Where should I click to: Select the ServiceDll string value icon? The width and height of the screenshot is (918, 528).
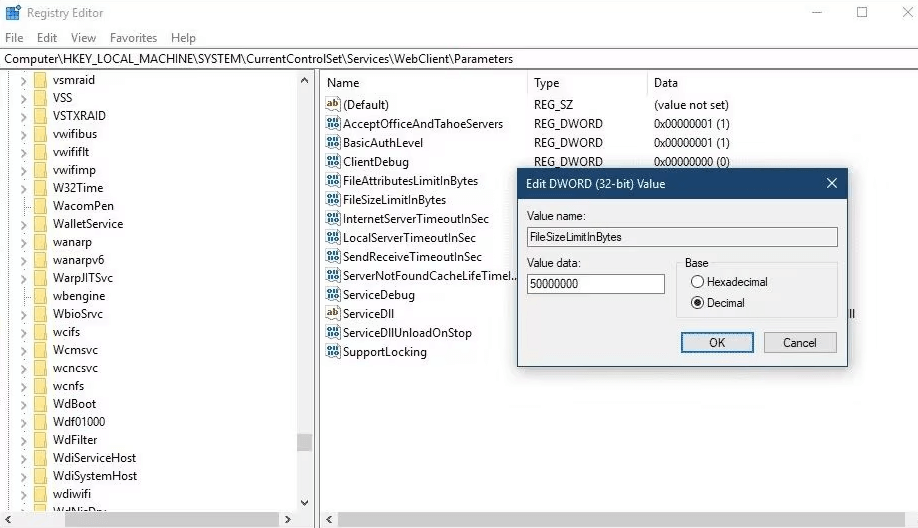(x=333, y=314)
